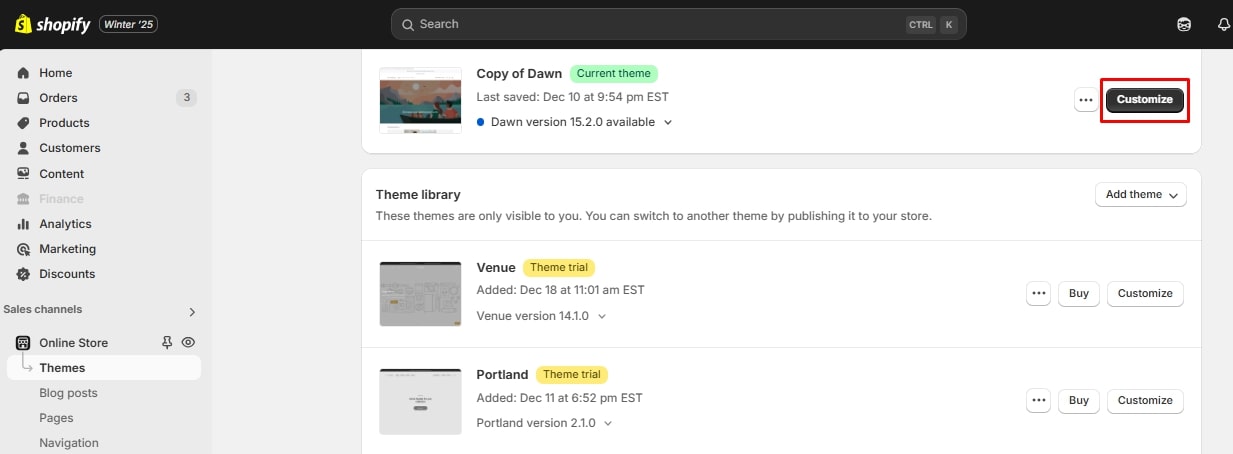Click the Sales channels heading
The image size is (1233, 454).
[x=43, y=310]
